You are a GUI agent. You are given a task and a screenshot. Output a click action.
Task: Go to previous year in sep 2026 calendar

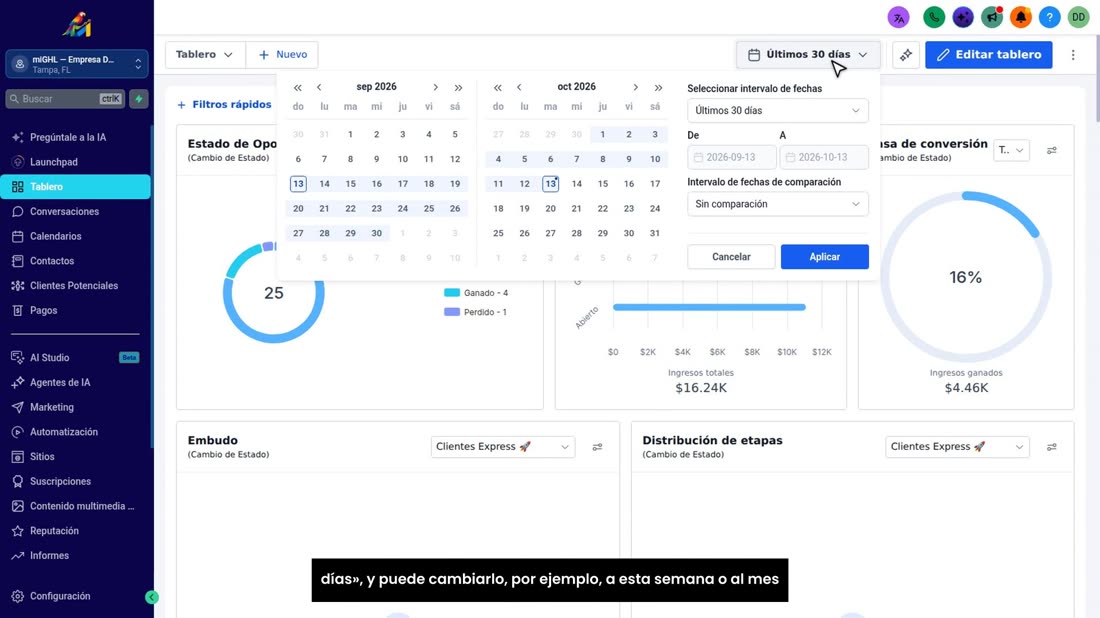point(297,88)
